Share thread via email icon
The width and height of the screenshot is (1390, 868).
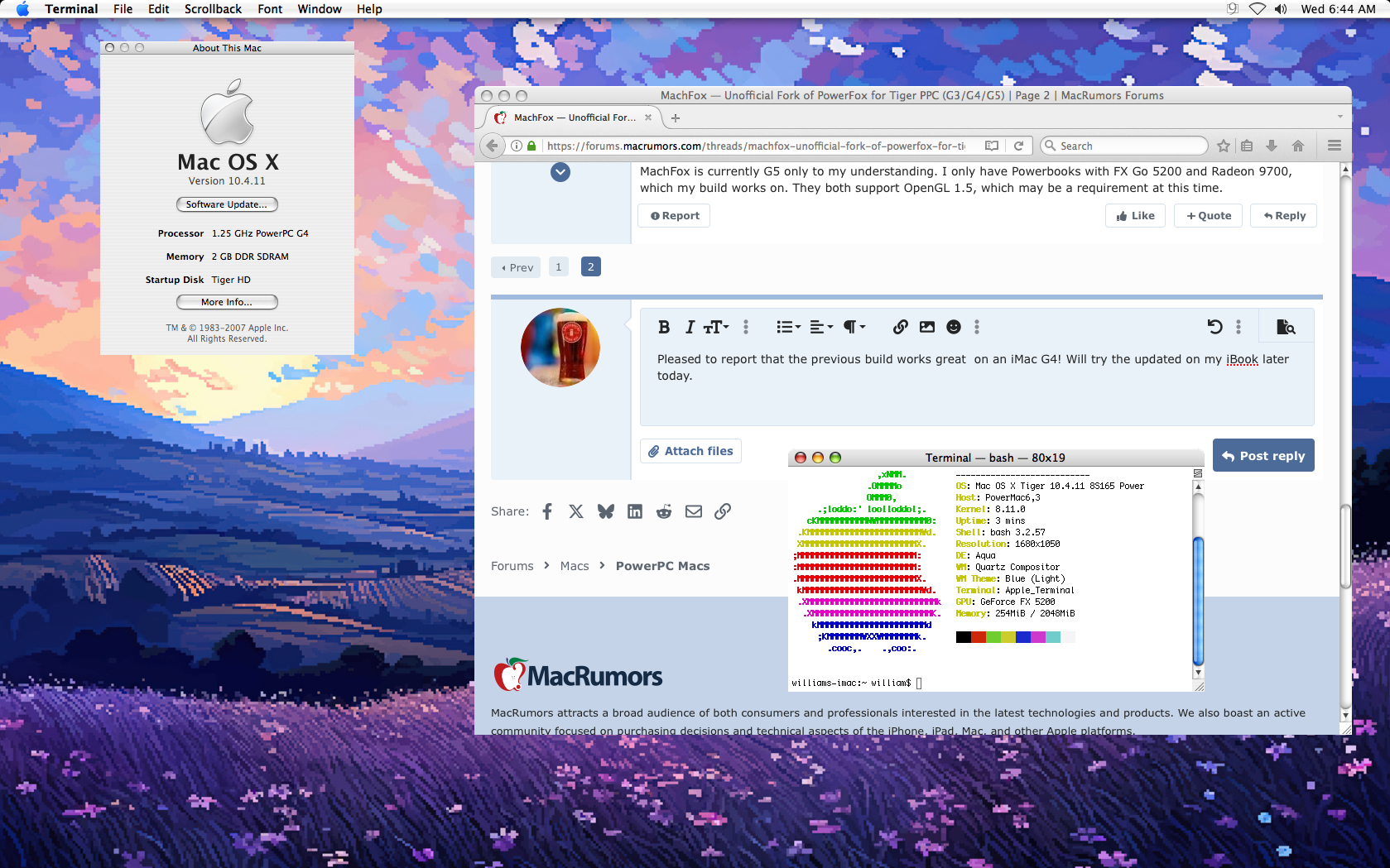[x=694, y=511]
